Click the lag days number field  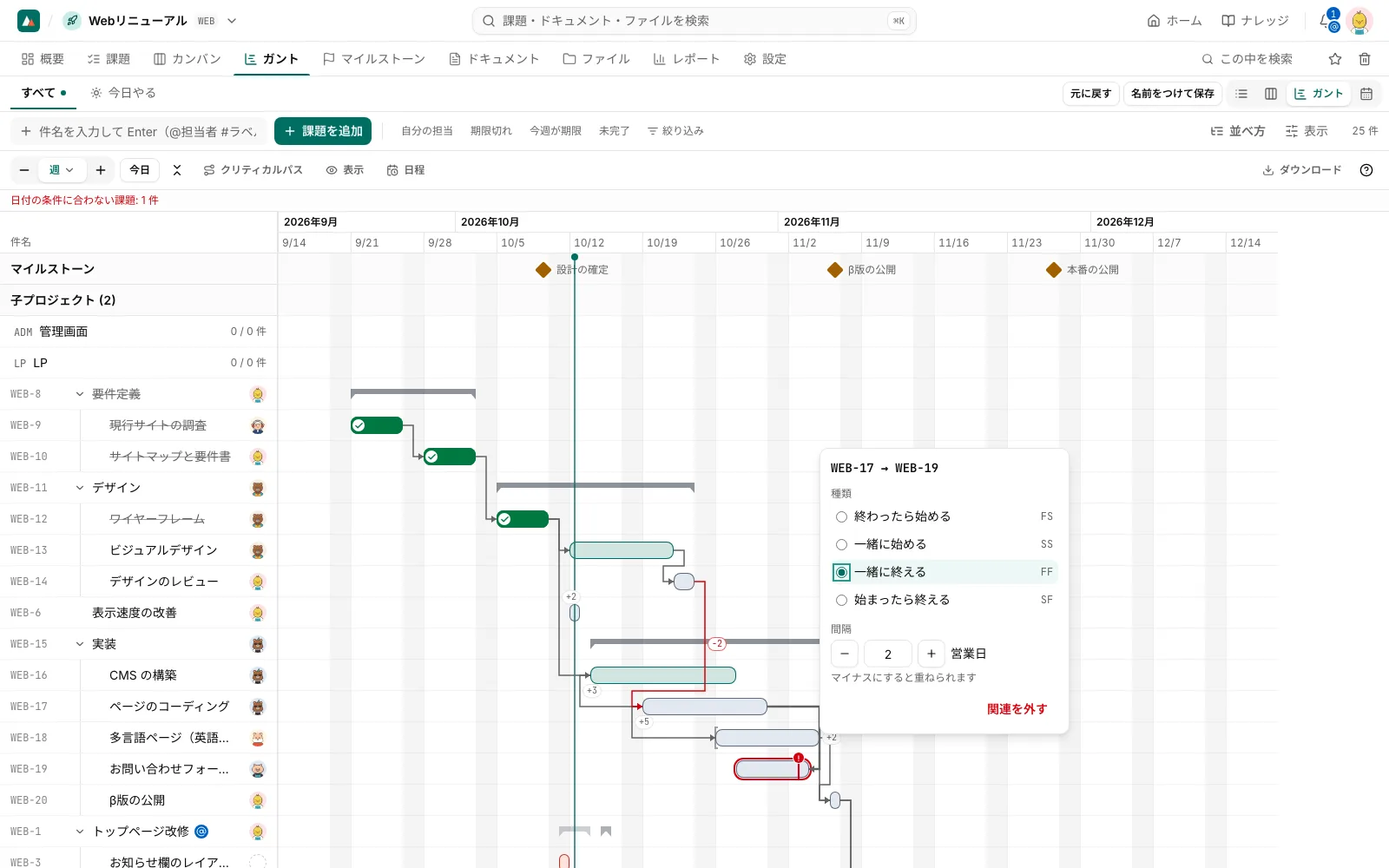pyautogui.click(x=888, y=654)
